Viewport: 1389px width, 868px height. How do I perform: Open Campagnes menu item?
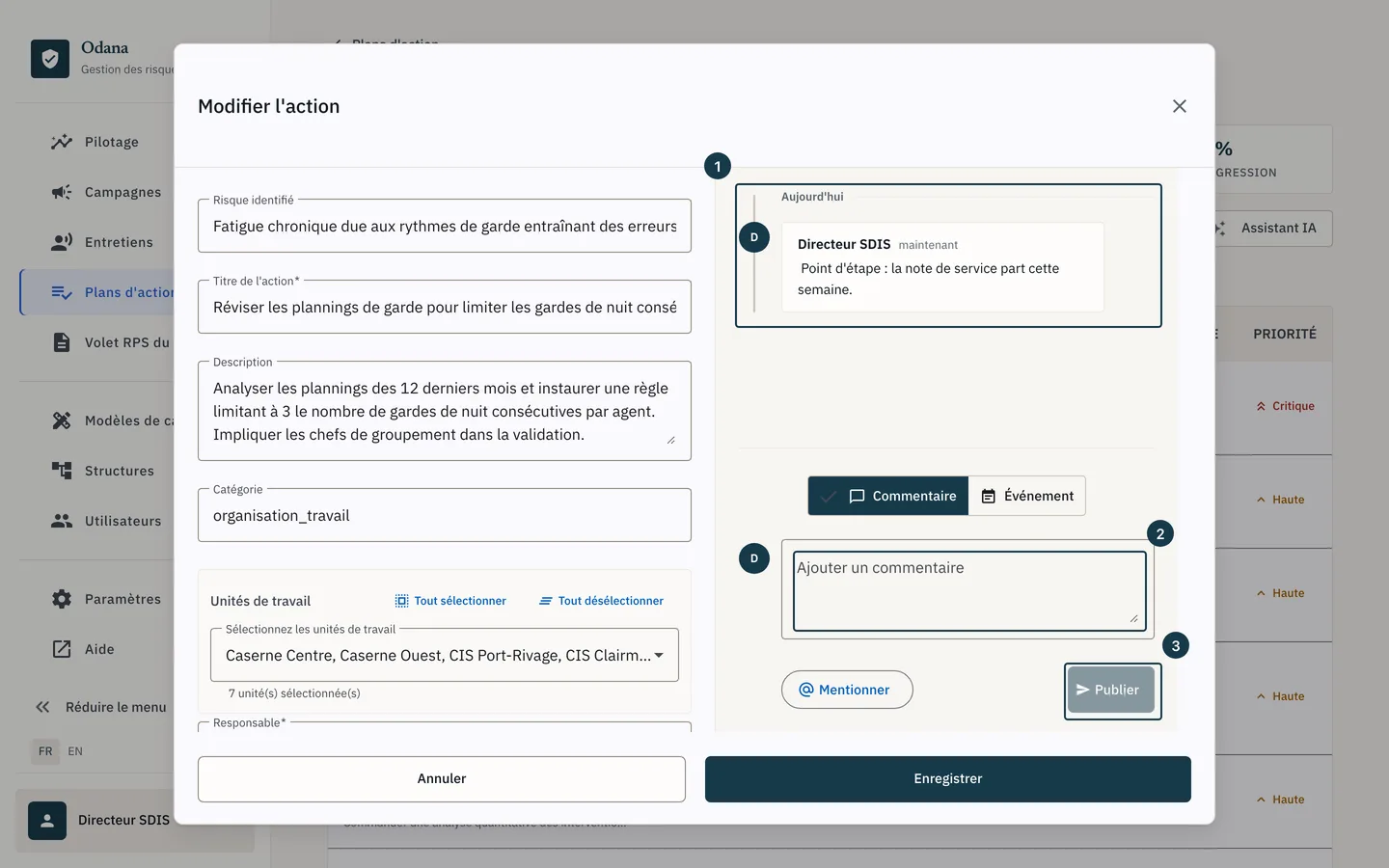(x=123, y=192)
